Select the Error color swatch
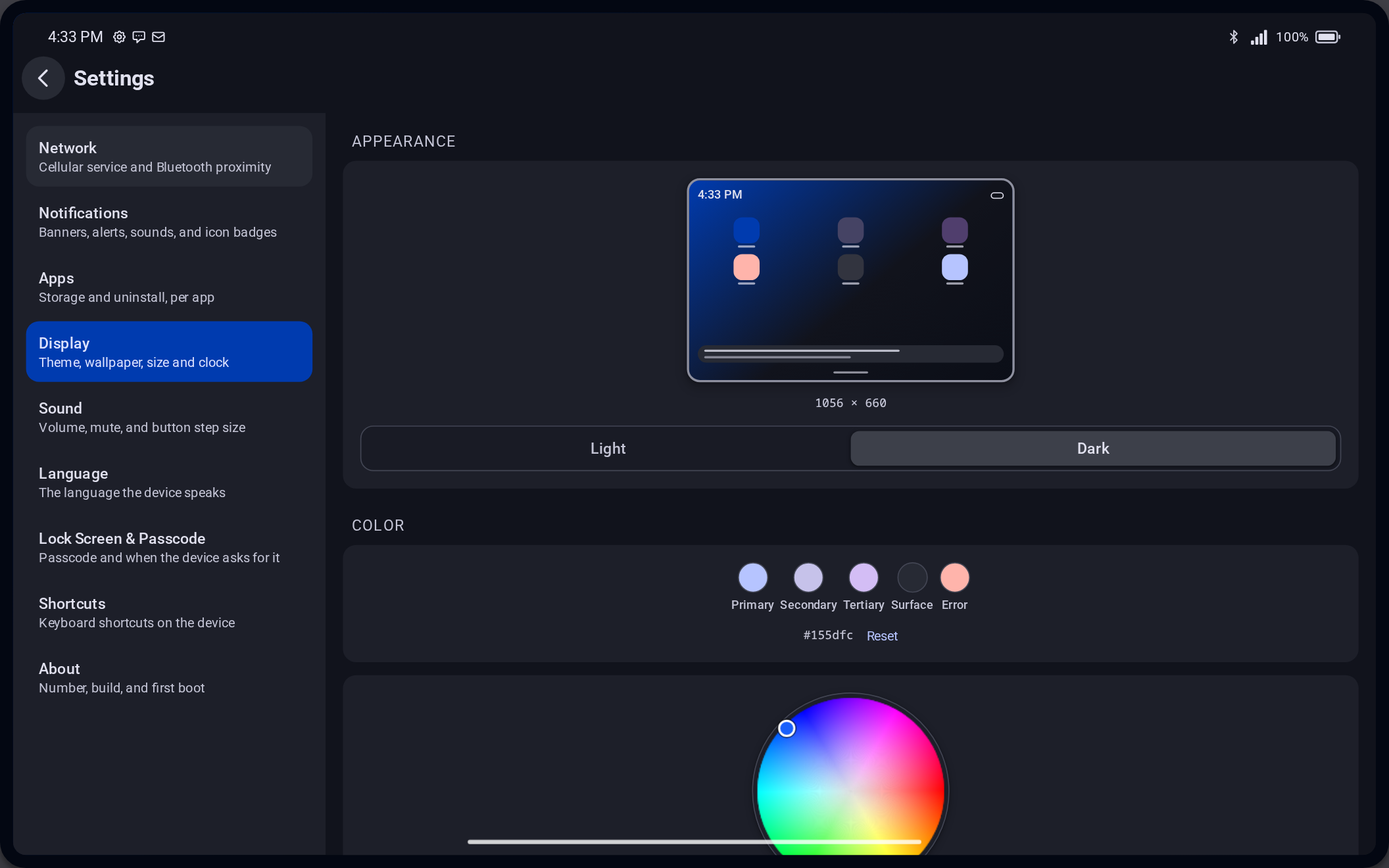The width and height of the screenshot is (1389, 868). [955, 577]
